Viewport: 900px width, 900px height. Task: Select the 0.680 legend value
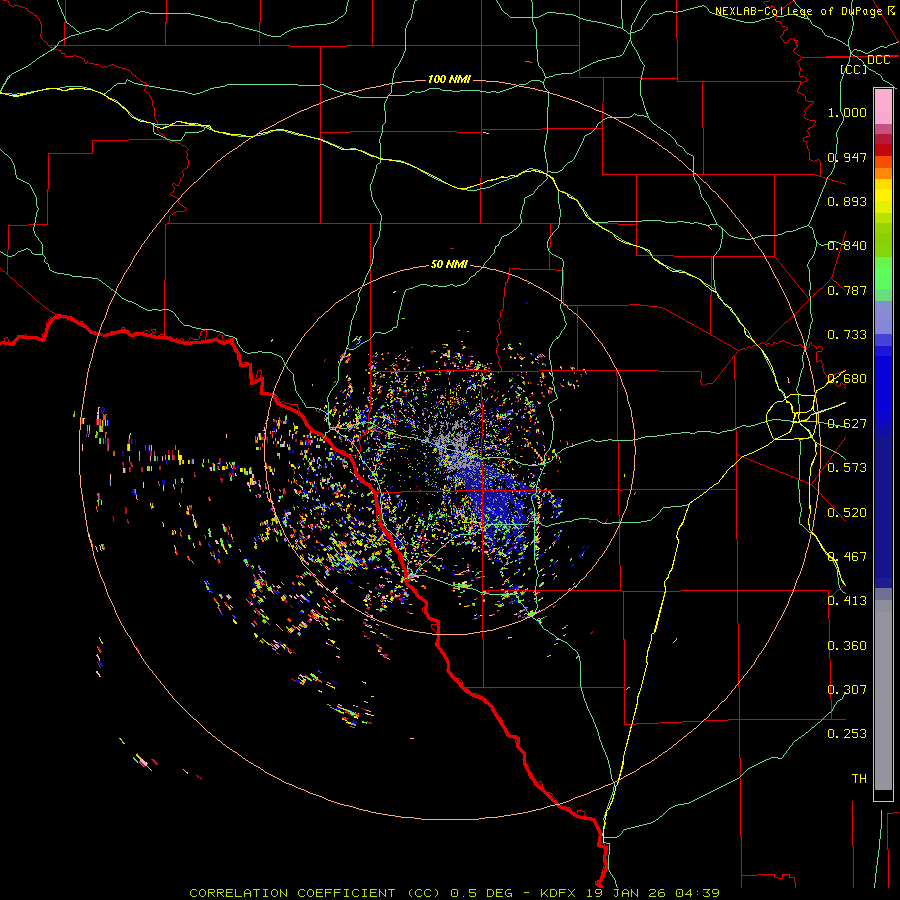(847, 379)
